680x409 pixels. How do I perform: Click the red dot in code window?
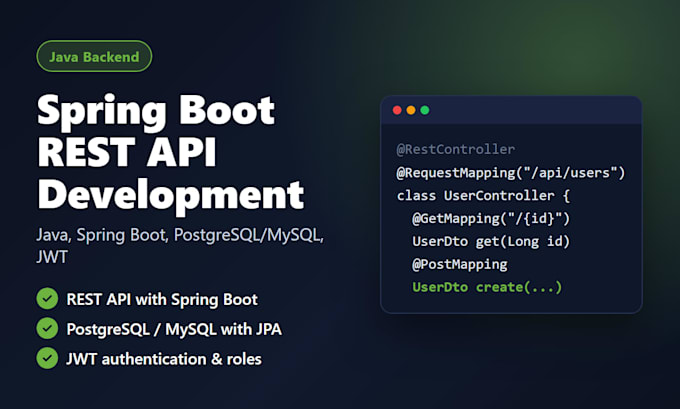[x=397, y=110]
